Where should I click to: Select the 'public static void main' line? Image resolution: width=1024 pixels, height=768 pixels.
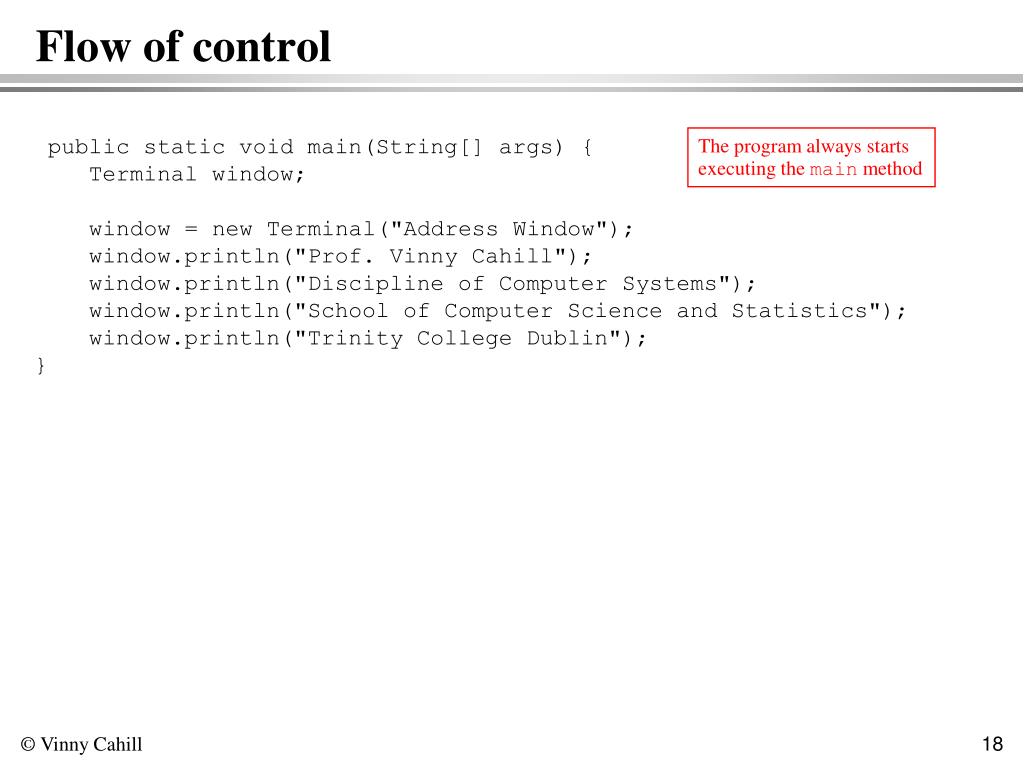(319, 148)
